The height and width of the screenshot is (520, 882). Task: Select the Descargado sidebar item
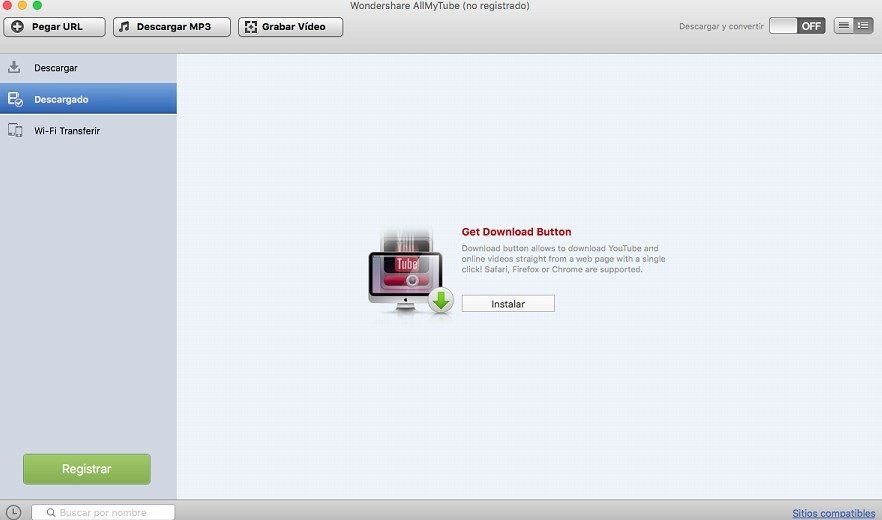(88, 99)
